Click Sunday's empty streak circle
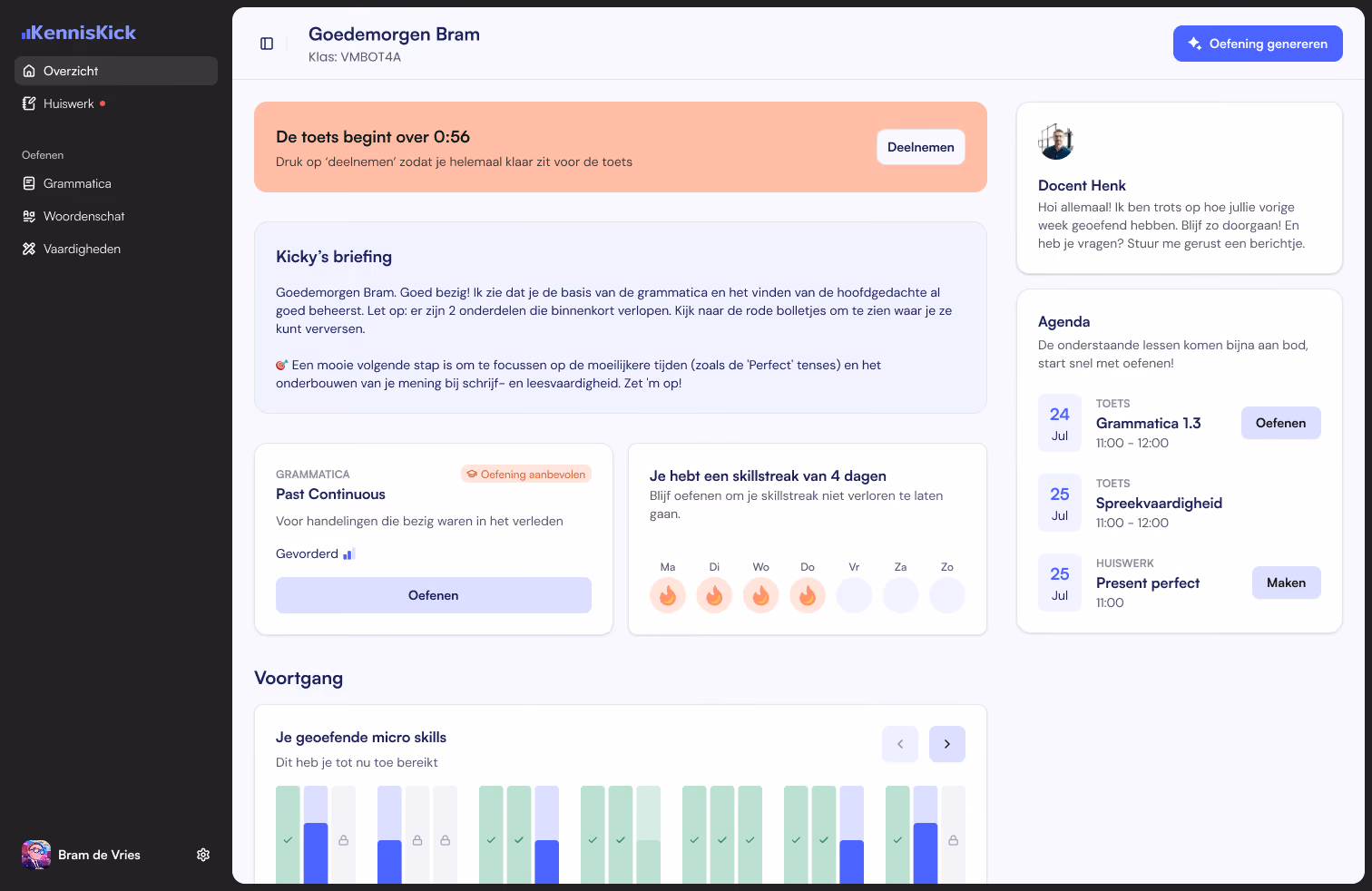This screenshot has height=891, width=1372. pyautogui.click(x=947, y=595)
